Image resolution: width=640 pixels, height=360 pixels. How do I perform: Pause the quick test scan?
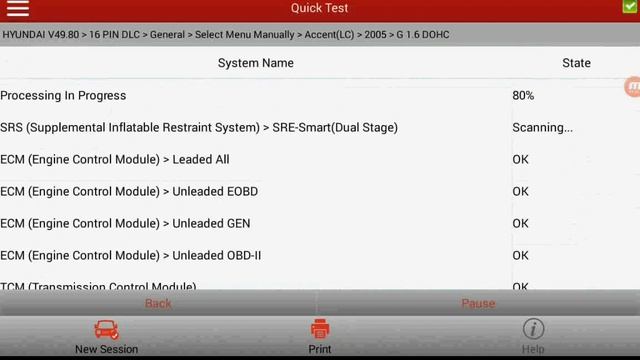(478, 303)
